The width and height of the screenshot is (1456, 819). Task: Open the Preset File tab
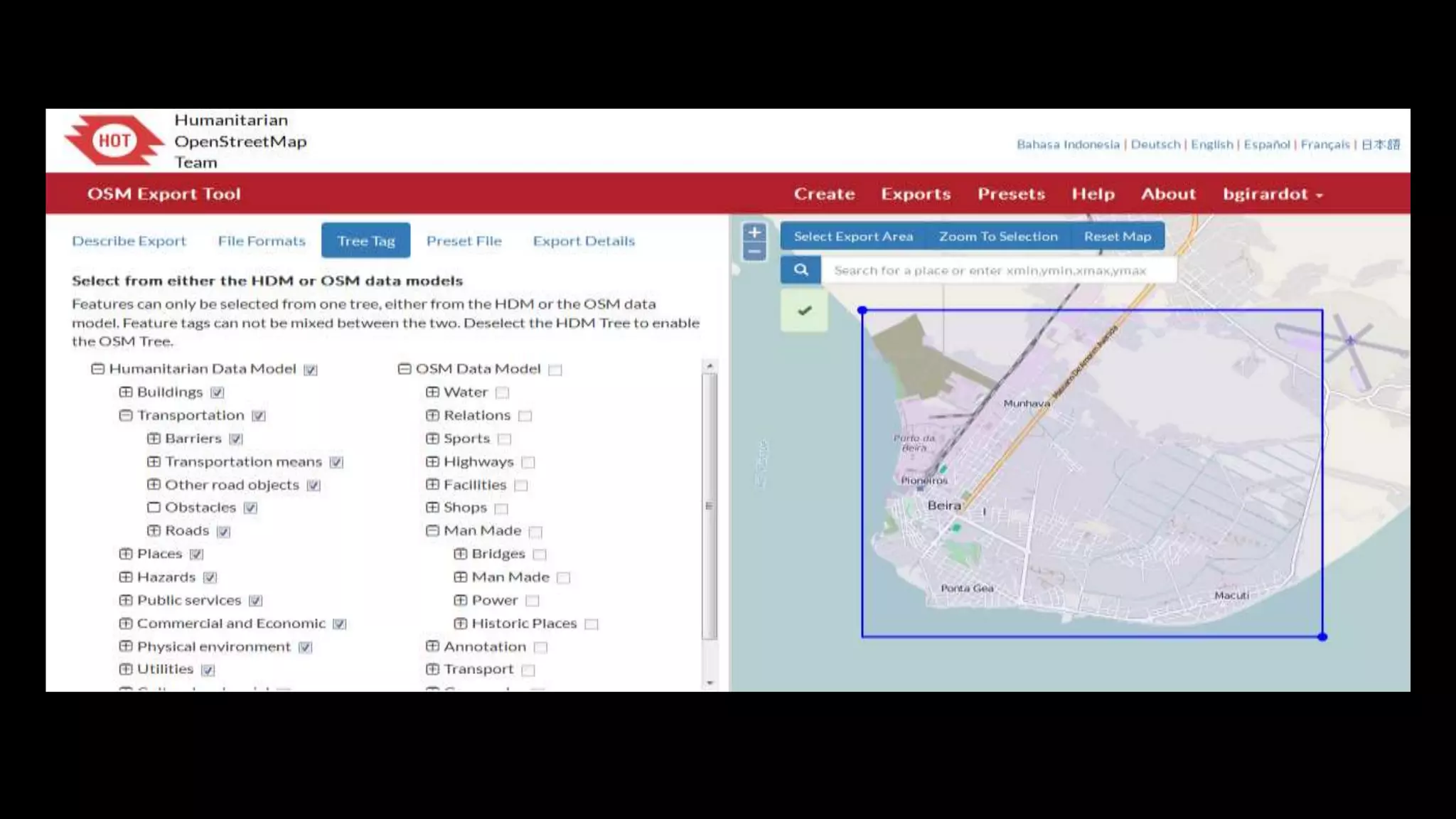click(464, 241)
